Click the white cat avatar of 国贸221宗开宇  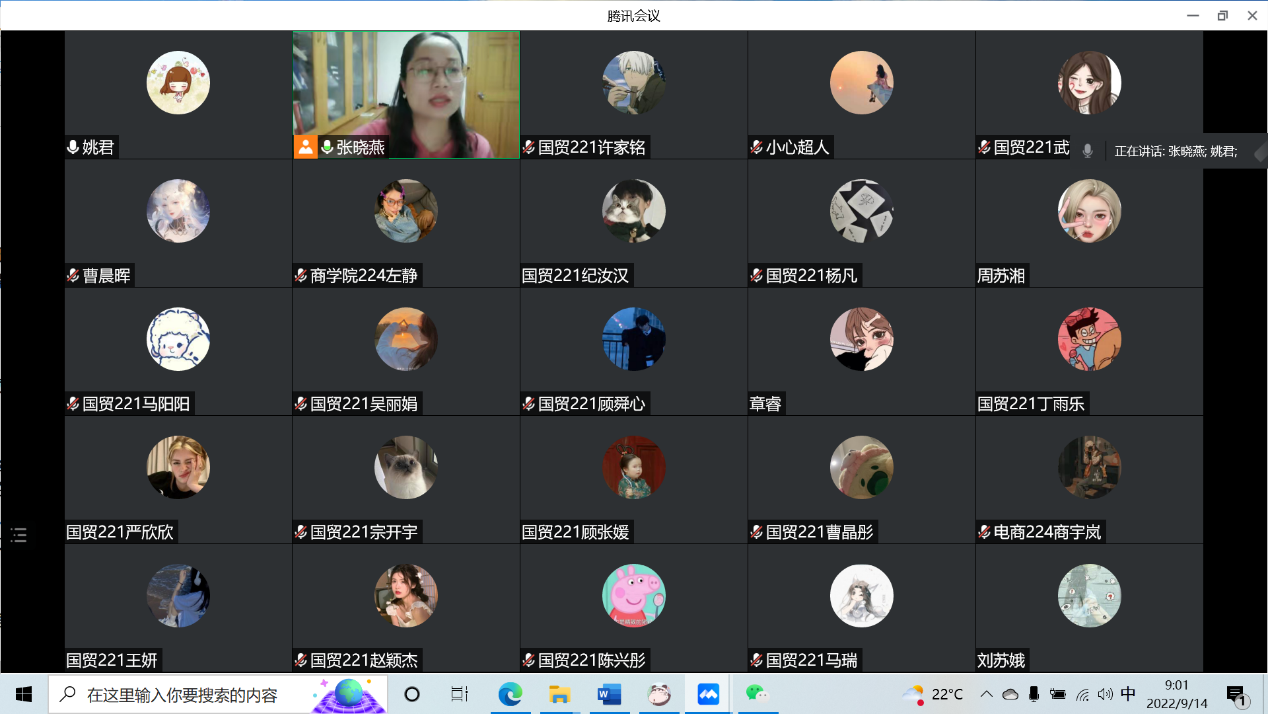pyautogui.click(x=406, y=467)
